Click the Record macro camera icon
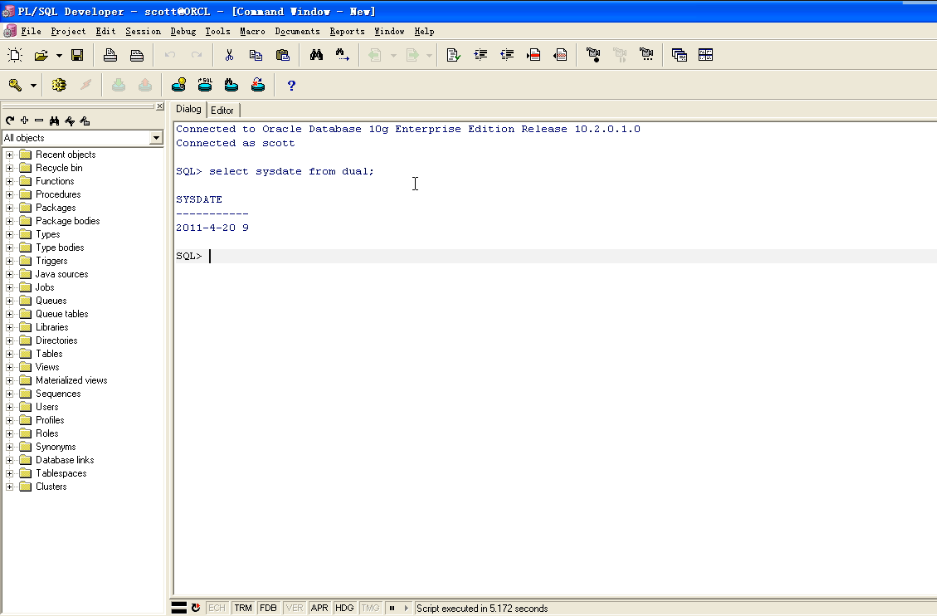 click(x=593, y=55)
